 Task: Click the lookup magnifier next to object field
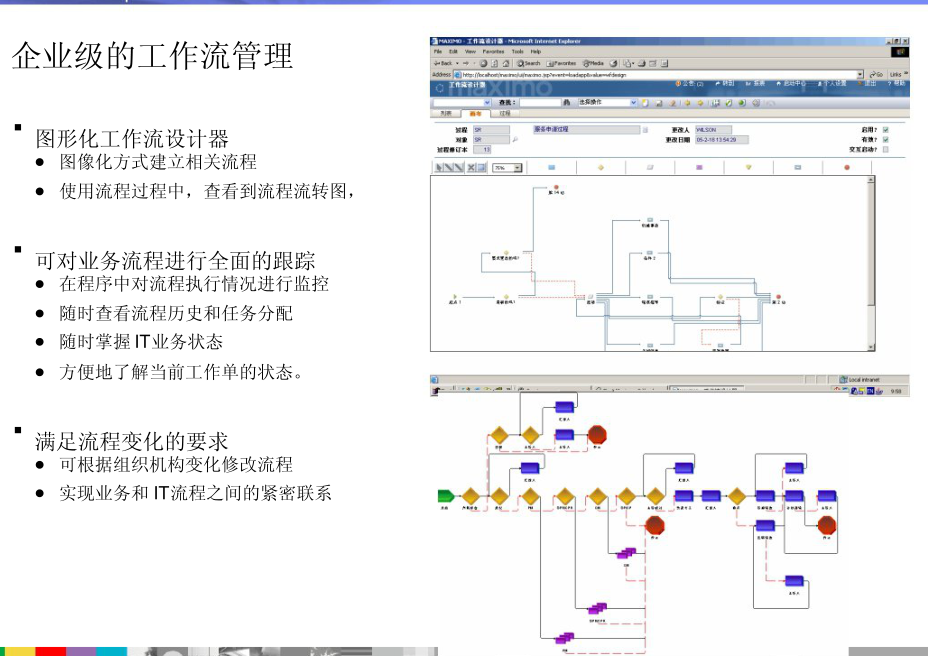[x=515, y=140]
